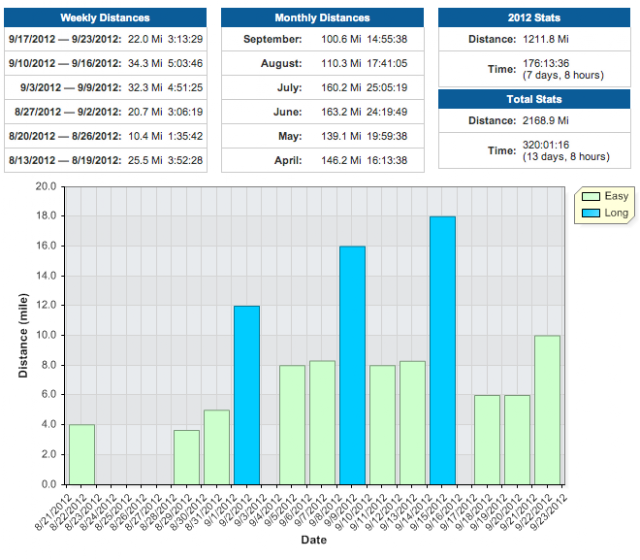Image resolution: width=640 pixels, height=560 pixels.
Task: Click the 4-mile Easy bar on 8/21/2012
Action: pos(82,455)
